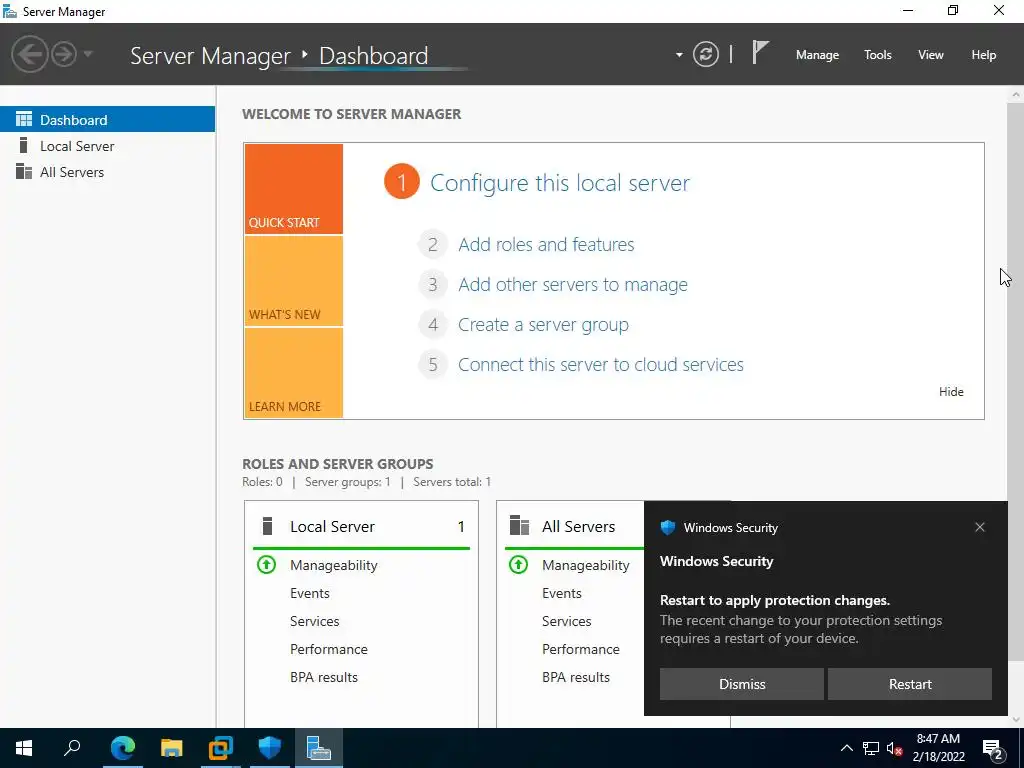Open the navigation history dropdown arrow
This screenshot has height=768, width=1024.
click(x=88, y=54)
